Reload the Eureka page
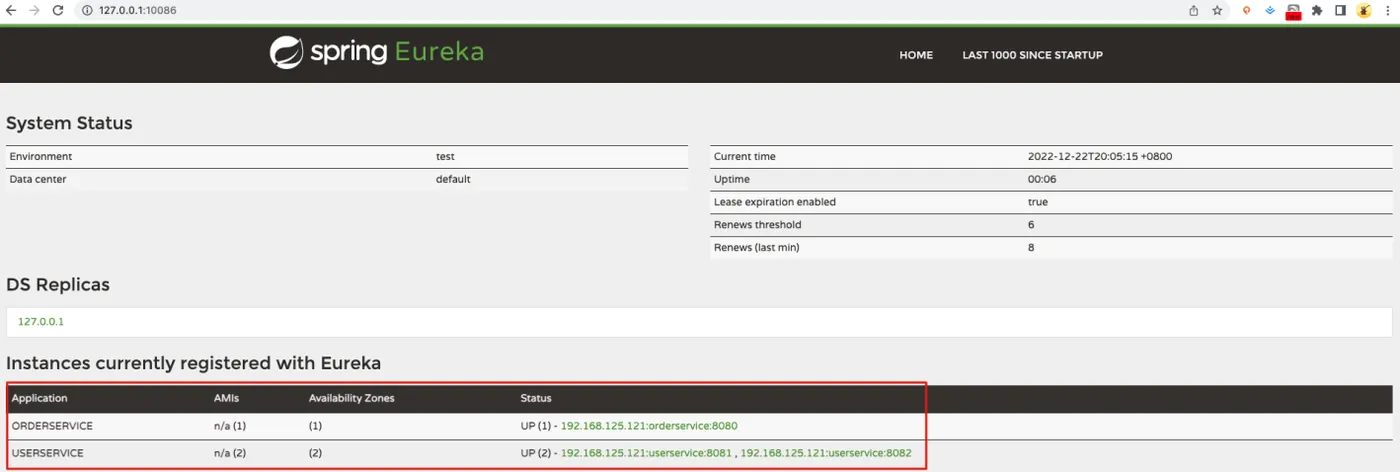The width and height of the screenshot is (1400, 472). pos(58,10)
